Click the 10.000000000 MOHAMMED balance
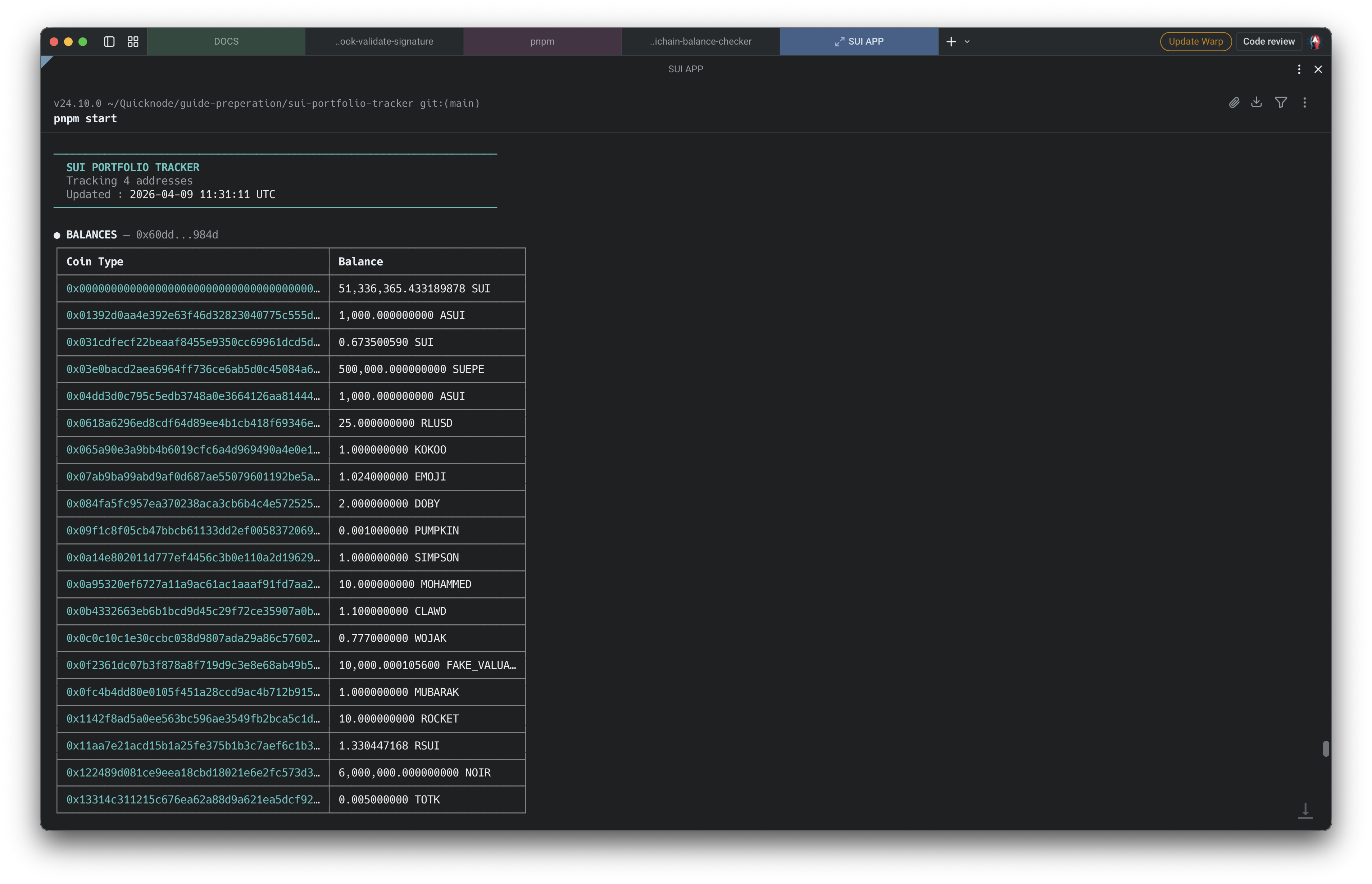The height and width of the screenshot is (884, 1372). click(x=405, y=584)
